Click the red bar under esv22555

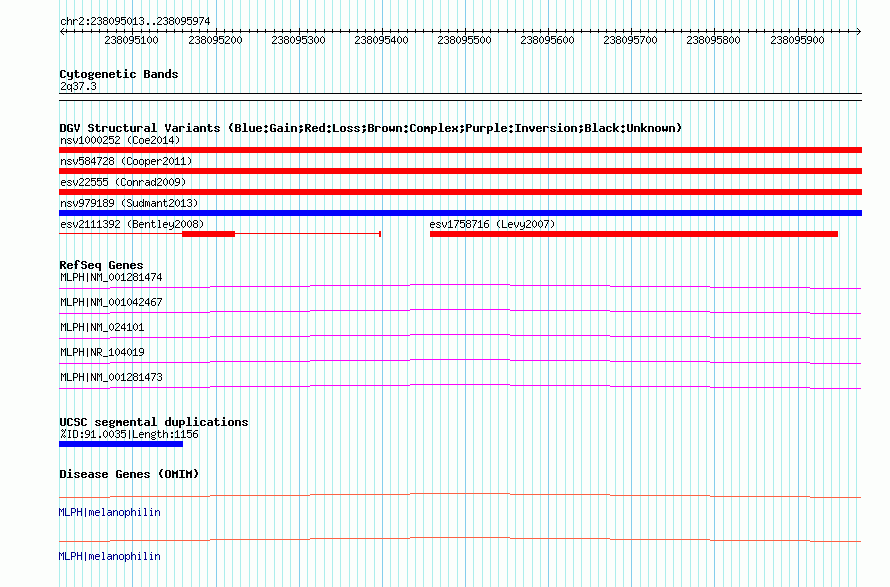[460, 192]
